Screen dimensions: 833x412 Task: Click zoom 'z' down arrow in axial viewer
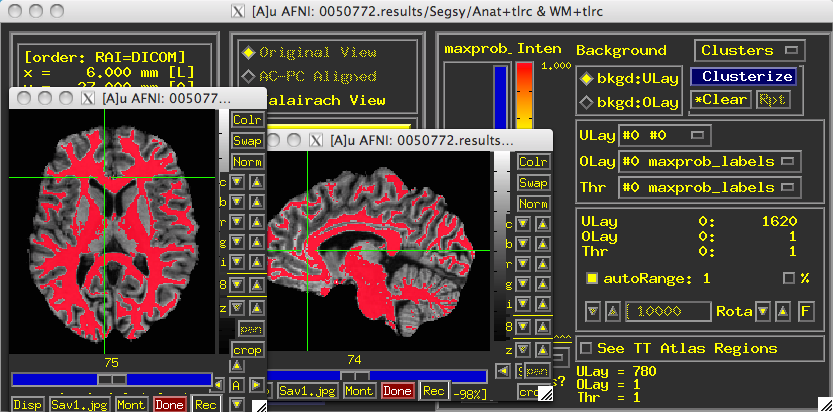(x=237, y=307)
